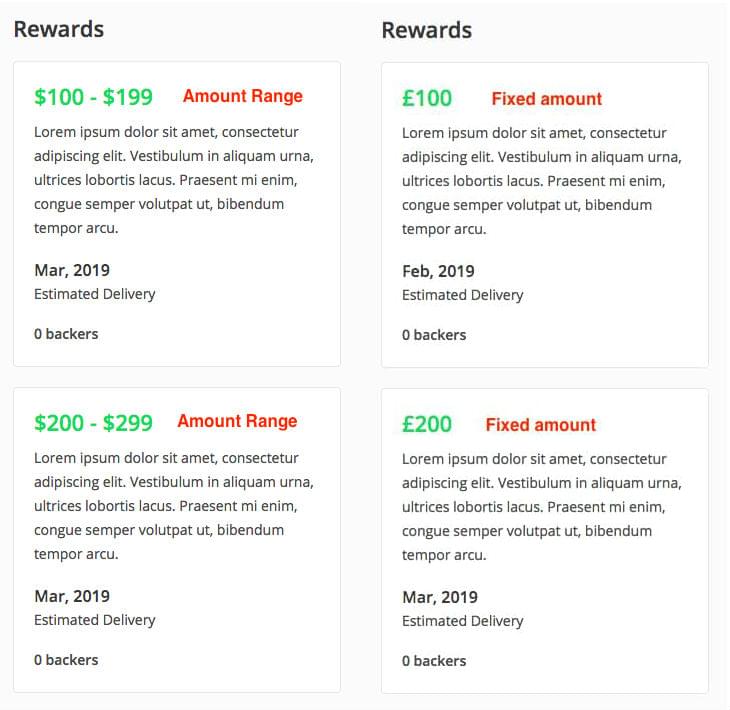
Task: Click Mar, 2019 in the $100 - $199 card
Action: [72, 270]
